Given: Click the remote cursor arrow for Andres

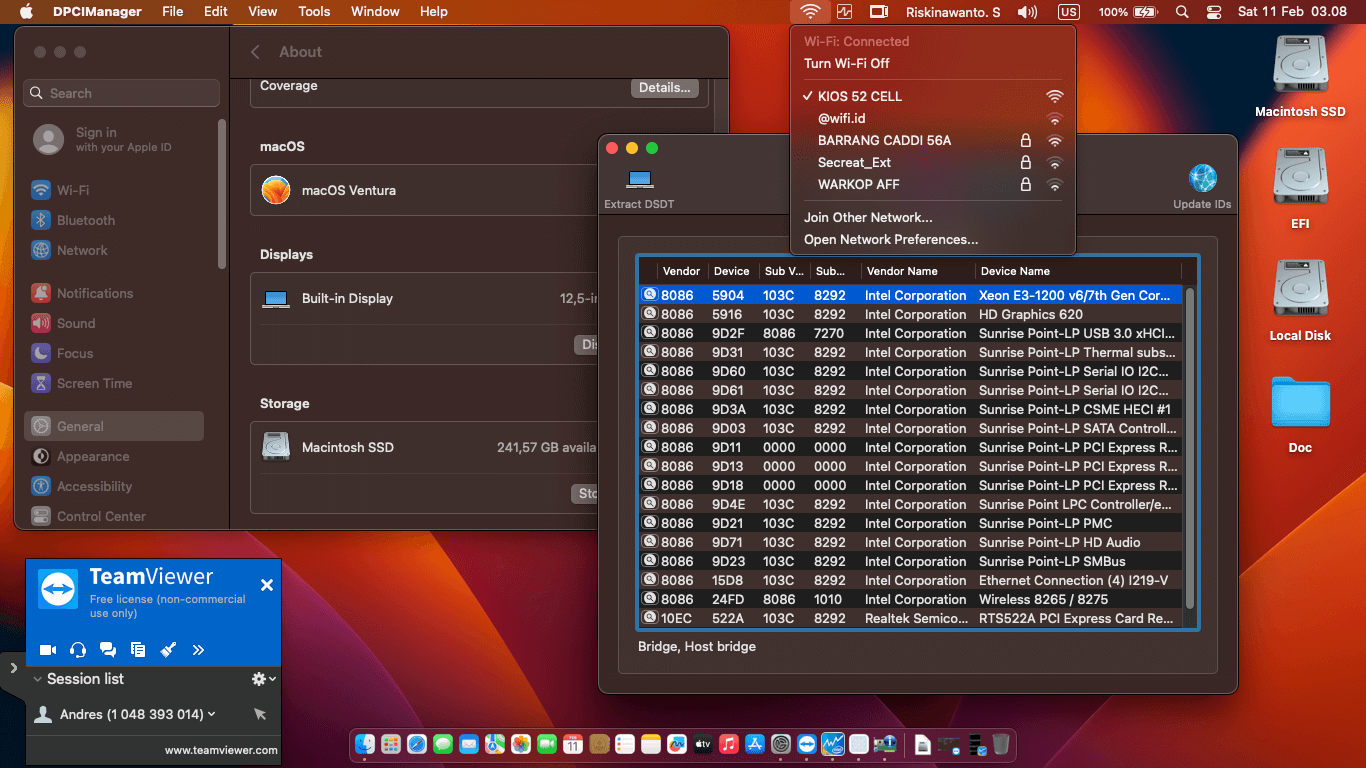Looking at the screenshot, I should coord(260,714).
